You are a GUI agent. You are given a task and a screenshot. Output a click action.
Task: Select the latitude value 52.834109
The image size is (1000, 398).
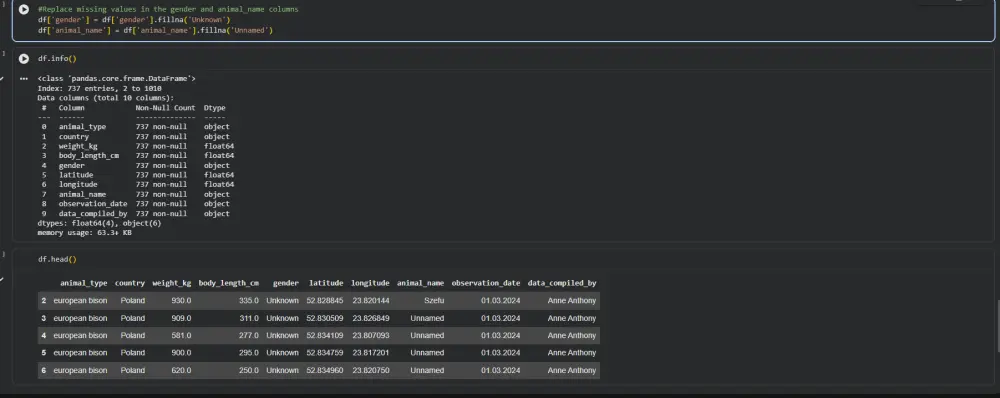tap(325, 335)
